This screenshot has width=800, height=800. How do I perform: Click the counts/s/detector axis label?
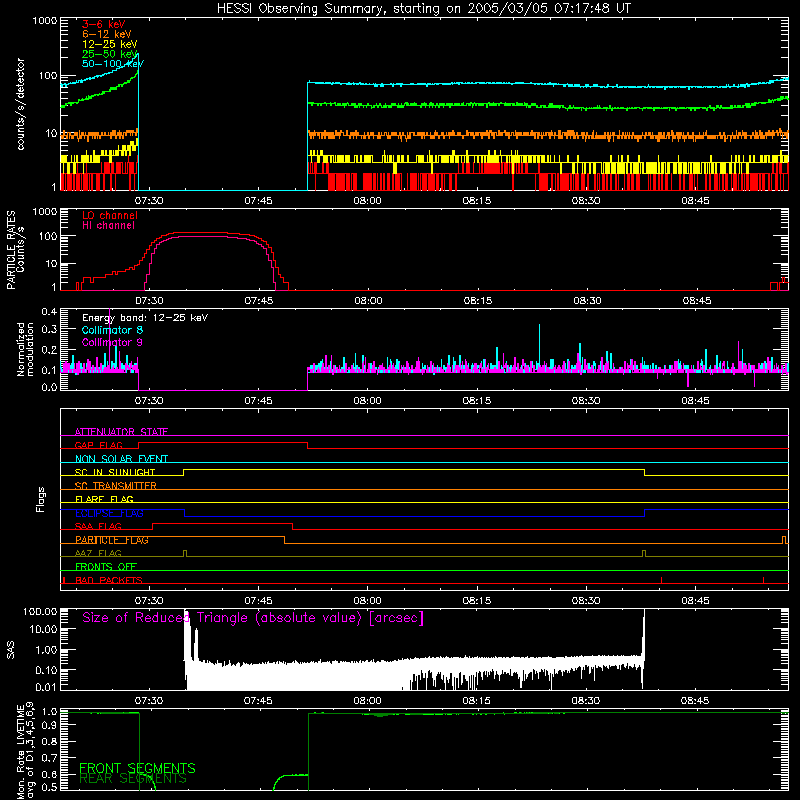pos(20,104)
